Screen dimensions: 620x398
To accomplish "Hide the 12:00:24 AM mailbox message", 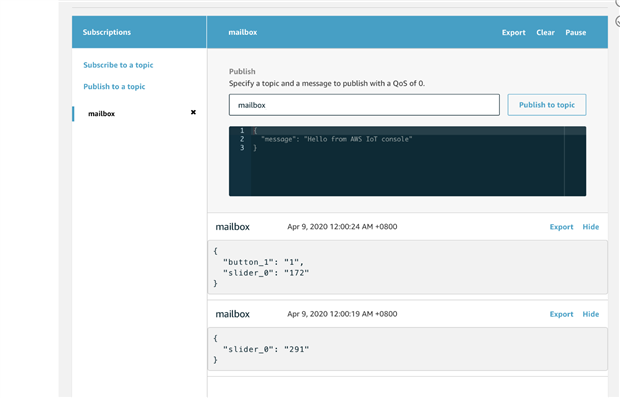I will point(590,227).
